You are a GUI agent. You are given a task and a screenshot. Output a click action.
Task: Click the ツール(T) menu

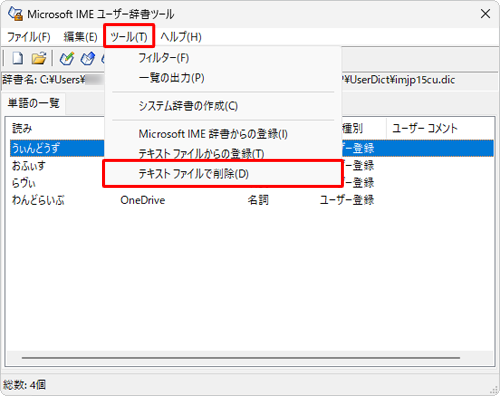(129, 37)
